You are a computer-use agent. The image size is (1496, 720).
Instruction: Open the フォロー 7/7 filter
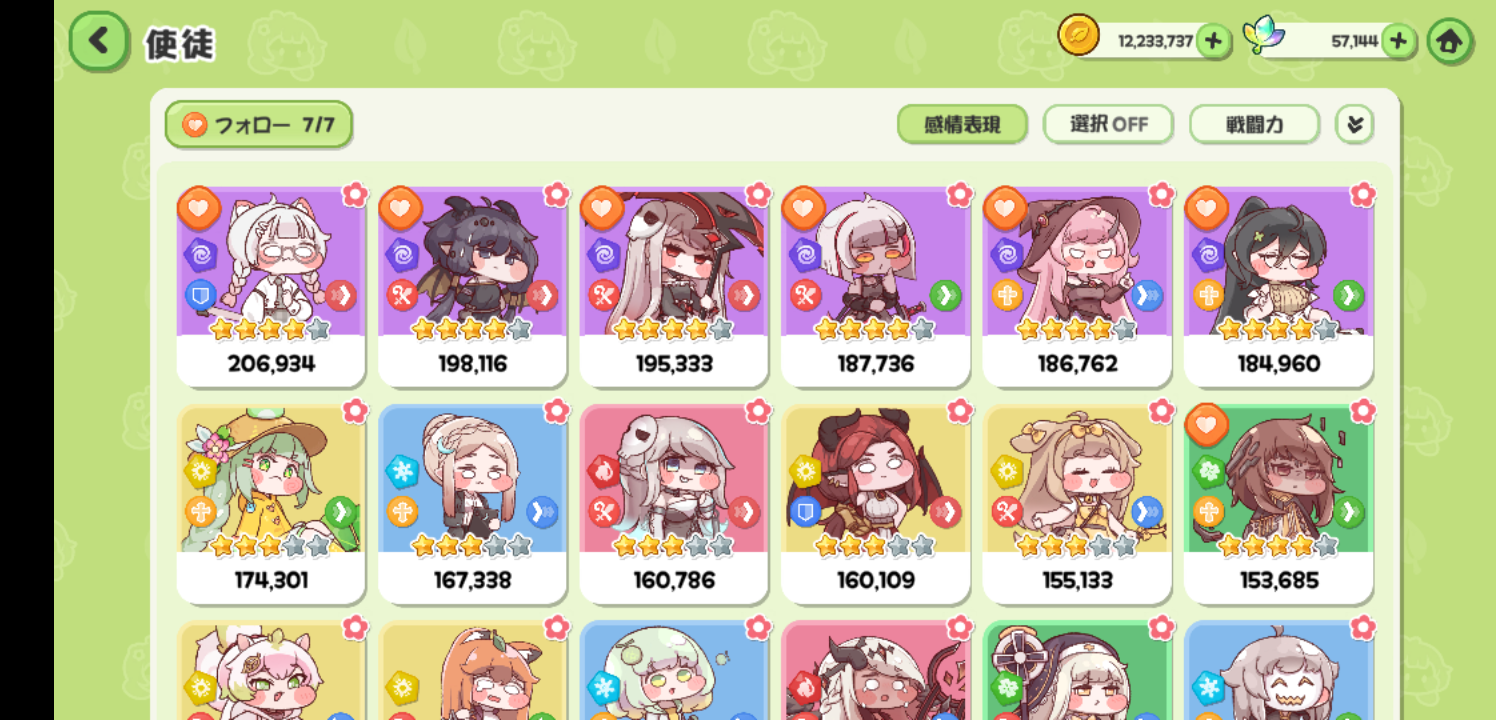[259, 125]
